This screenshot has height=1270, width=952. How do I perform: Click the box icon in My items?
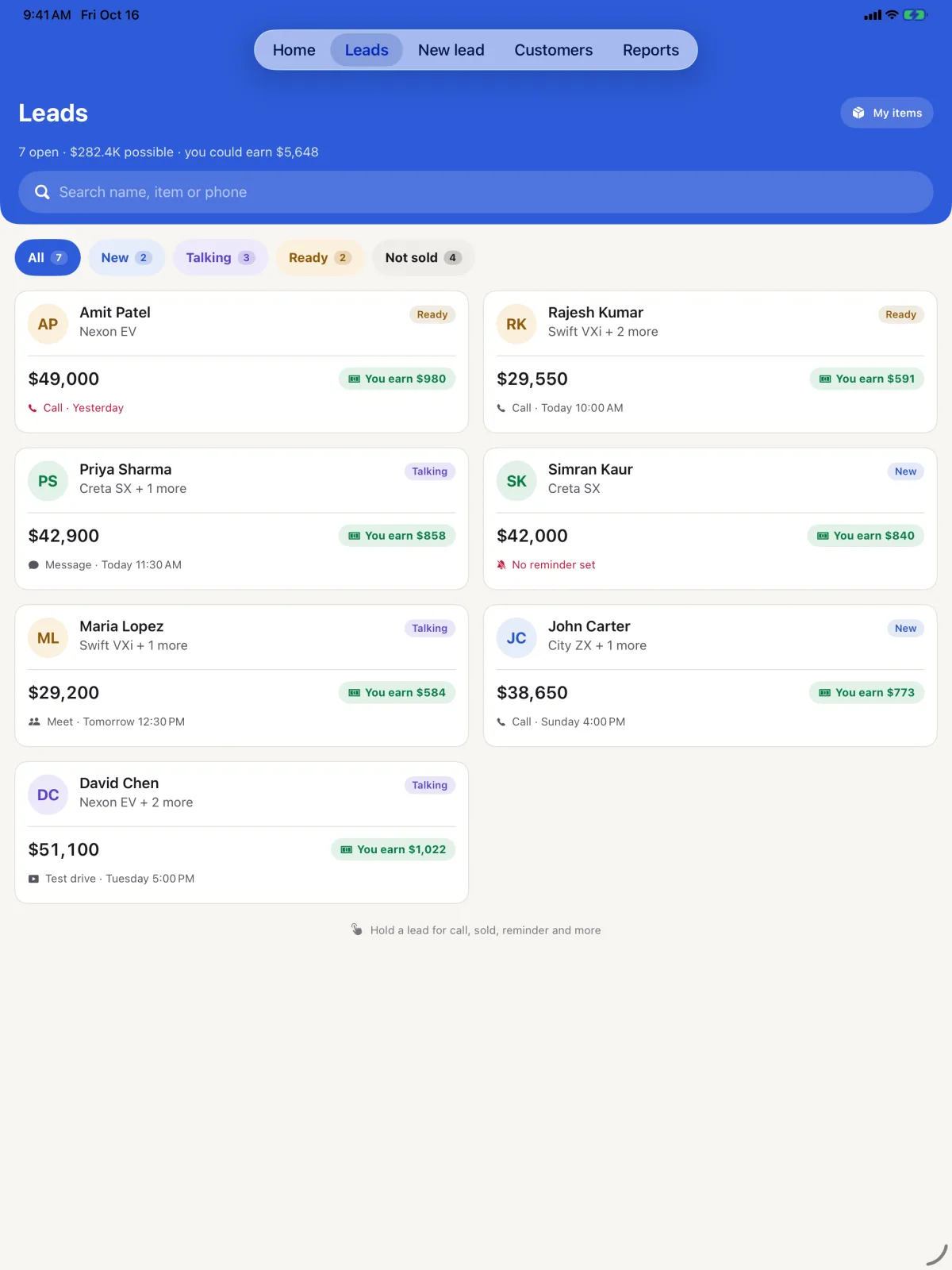(858, 113)
